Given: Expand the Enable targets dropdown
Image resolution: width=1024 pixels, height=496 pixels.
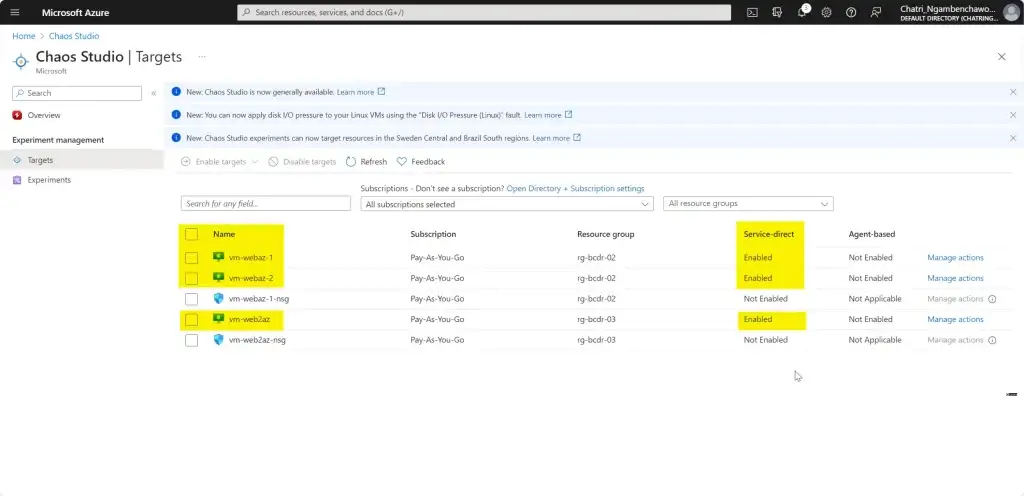Looking at the screenshot, I should tap(220, 162).
